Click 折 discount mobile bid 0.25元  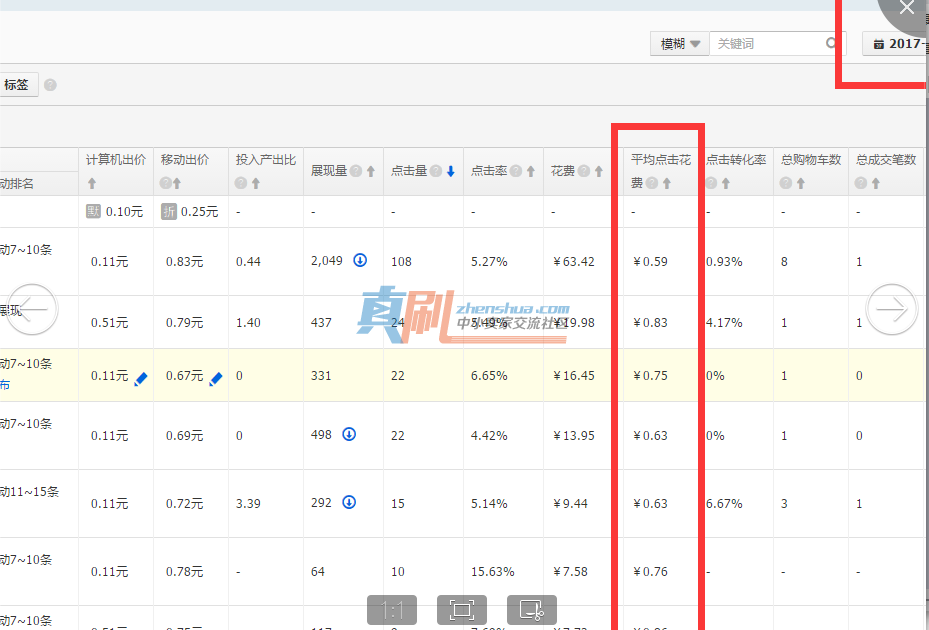click(x=190, y=212)
